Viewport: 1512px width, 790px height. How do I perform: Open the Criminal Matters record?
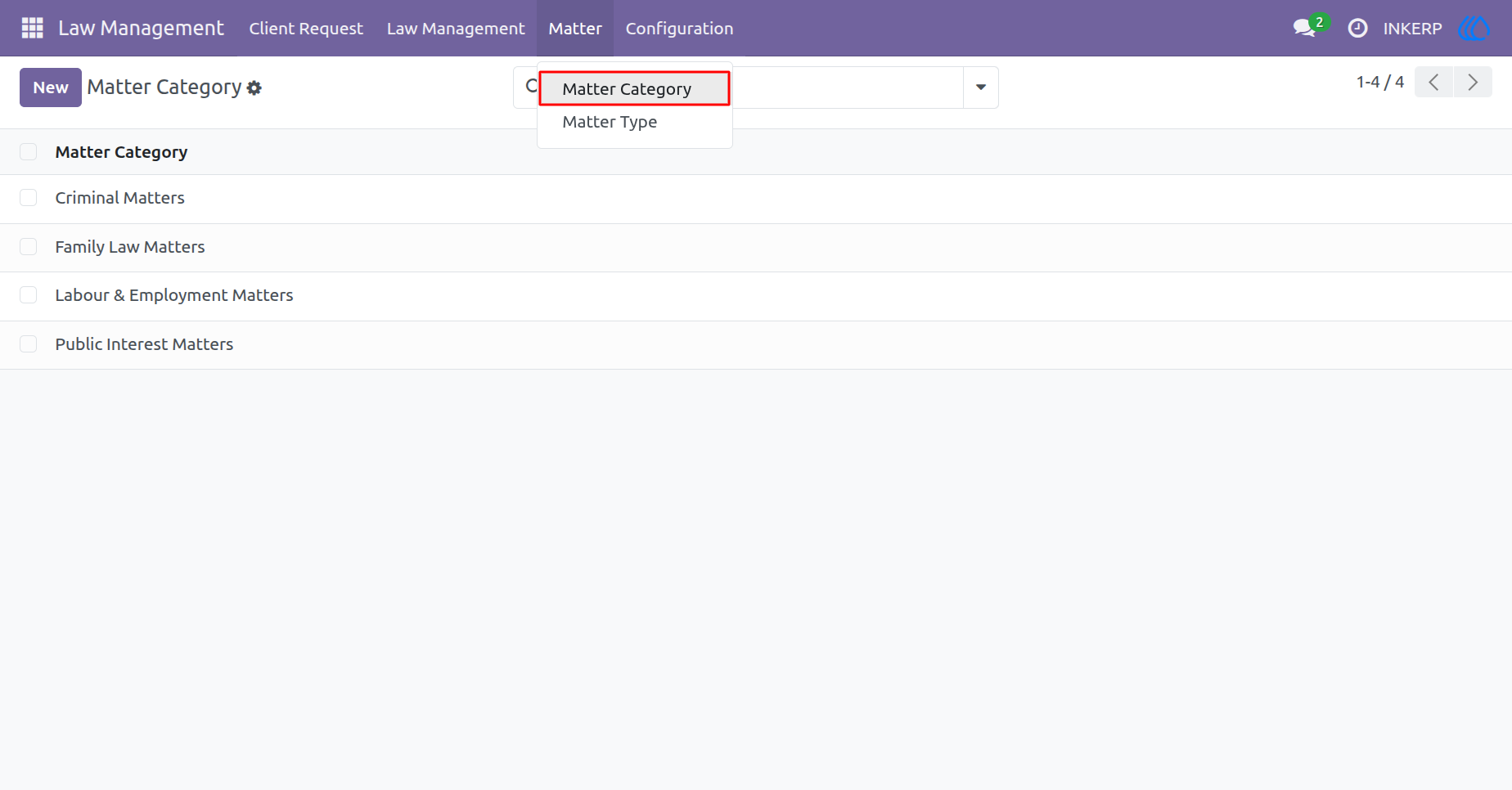(x=120, y=198)
